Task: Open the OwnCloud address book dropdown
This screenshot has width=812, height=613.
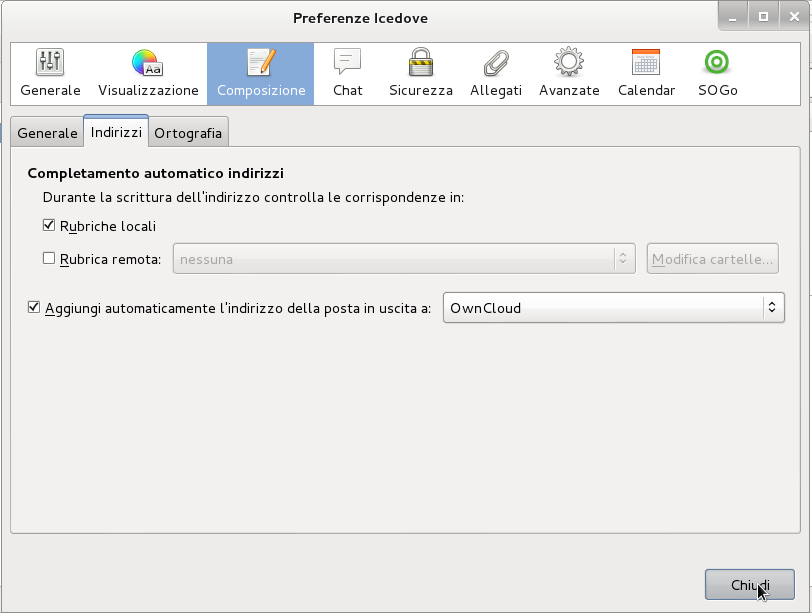Action: pyautogui.click(x=613, y=308)
